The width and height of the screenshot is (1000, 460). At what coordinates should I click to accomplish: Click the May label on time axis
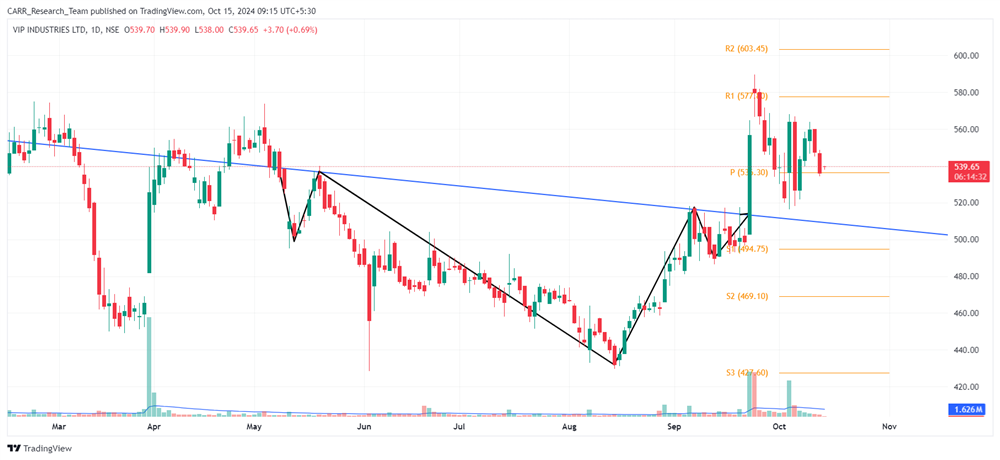tap(254, 425)
